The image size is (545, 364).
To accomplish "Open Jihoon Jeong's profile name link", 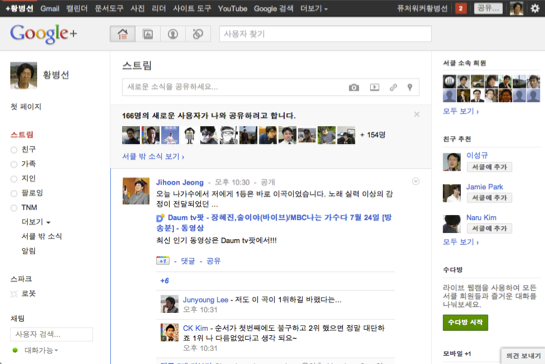I will click(180, 182).
